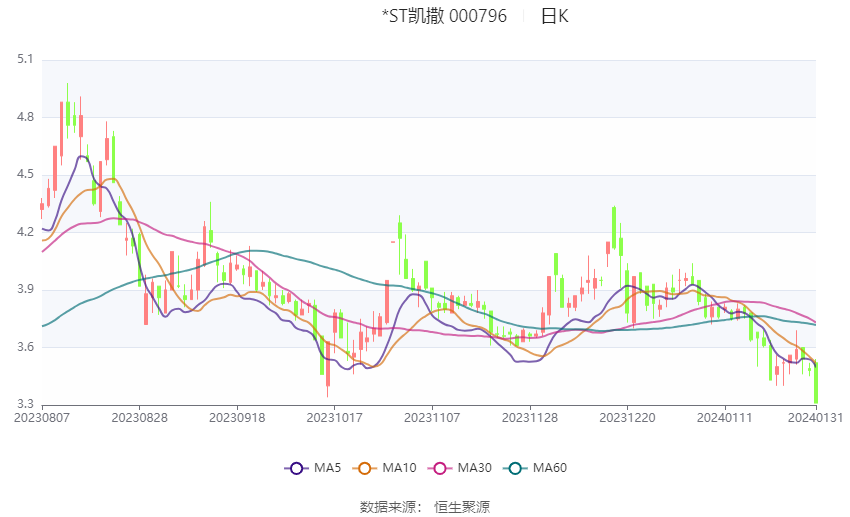Select the 20231220 date axis label
The width and height of the screenshot is (850, 517).
pos(627,418)
